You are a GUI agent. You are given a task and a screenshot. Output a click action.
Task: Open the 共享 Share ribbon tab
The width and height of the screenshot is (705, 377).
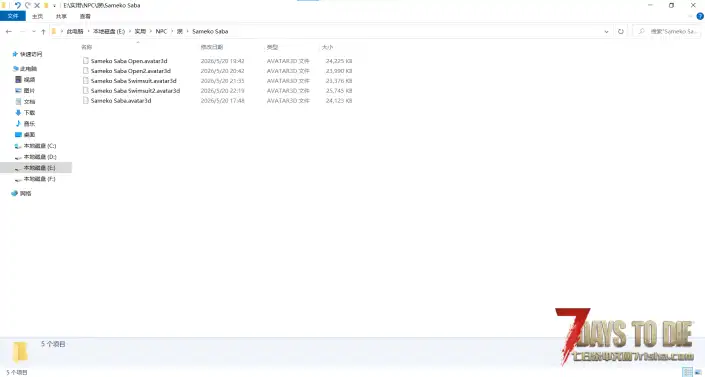tap(61, 16)
